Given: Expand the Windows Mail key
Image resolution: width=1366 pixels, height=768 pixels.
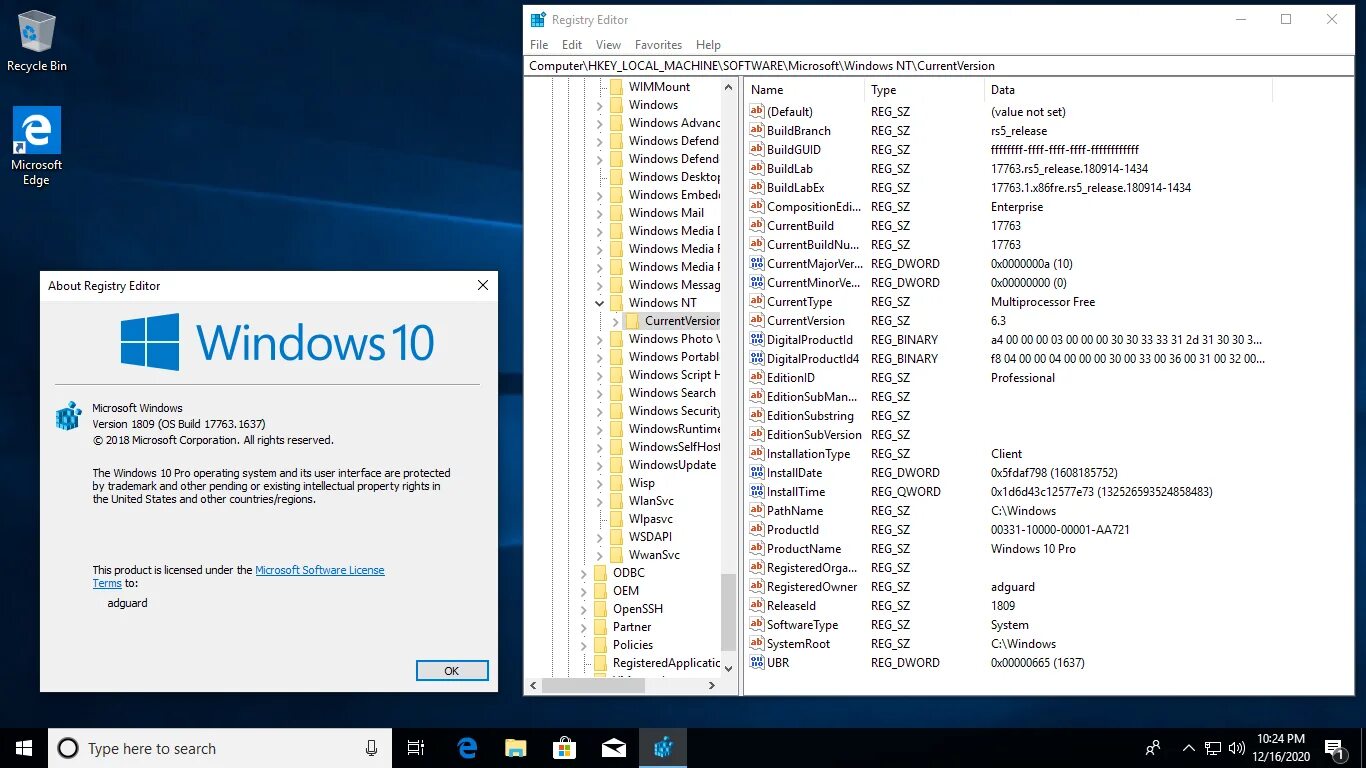Looking at the screenshot, I should [600, 213].
